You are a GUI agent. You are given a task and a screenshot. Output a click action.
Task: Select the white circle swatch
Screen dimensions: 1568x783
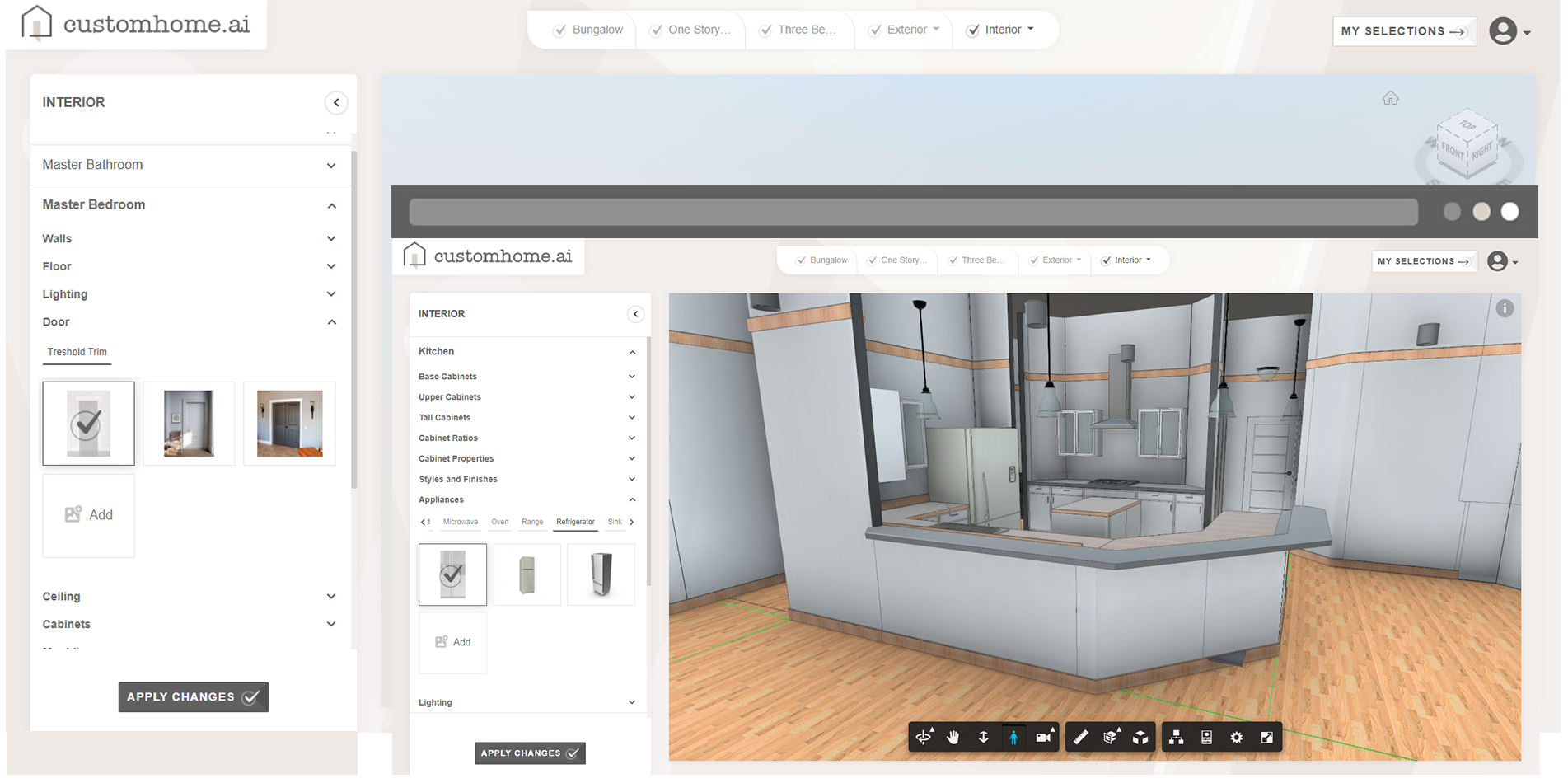click(x=1510, y=212)
